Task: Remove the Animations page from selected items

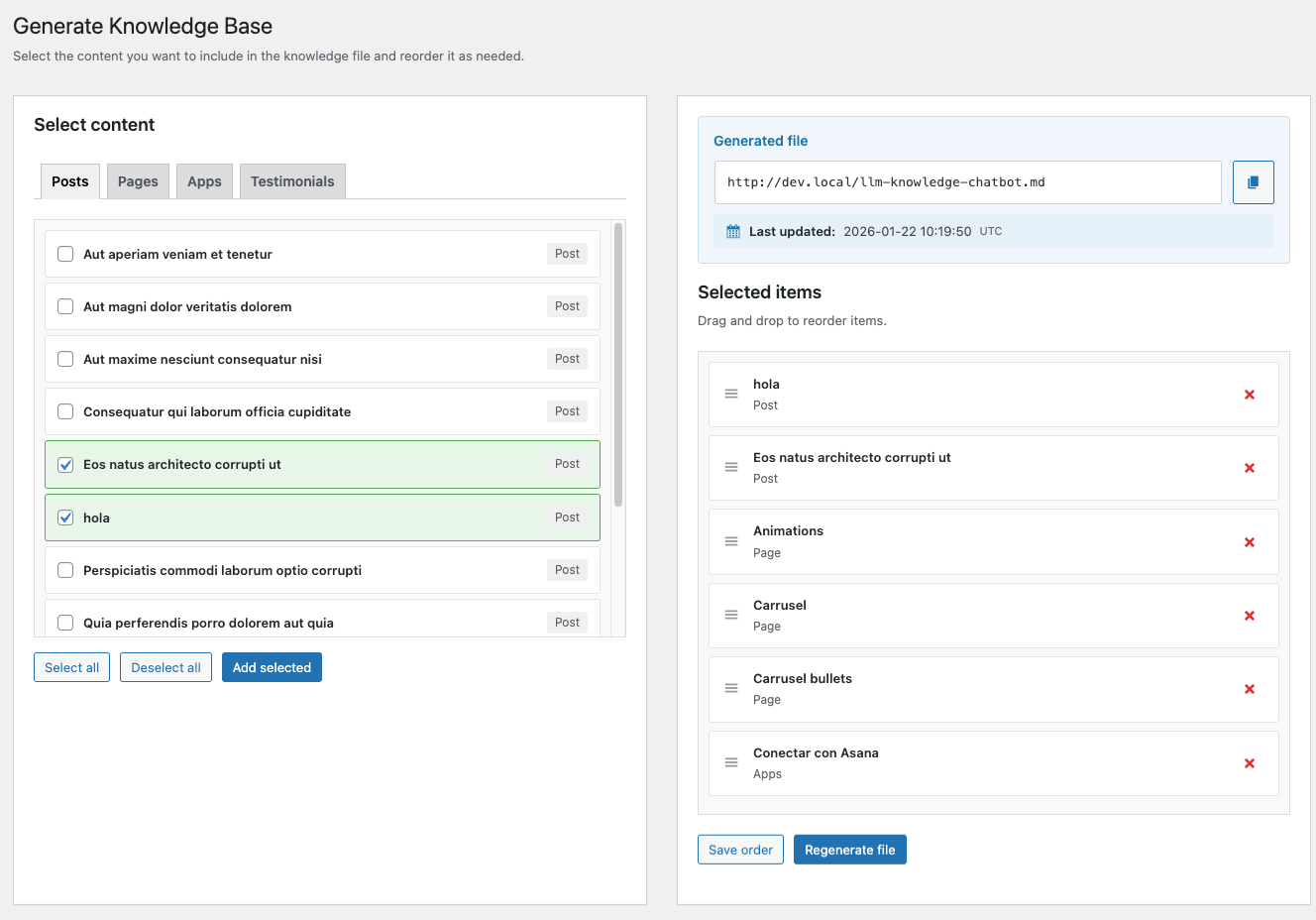Action: tap(1250, 542)
